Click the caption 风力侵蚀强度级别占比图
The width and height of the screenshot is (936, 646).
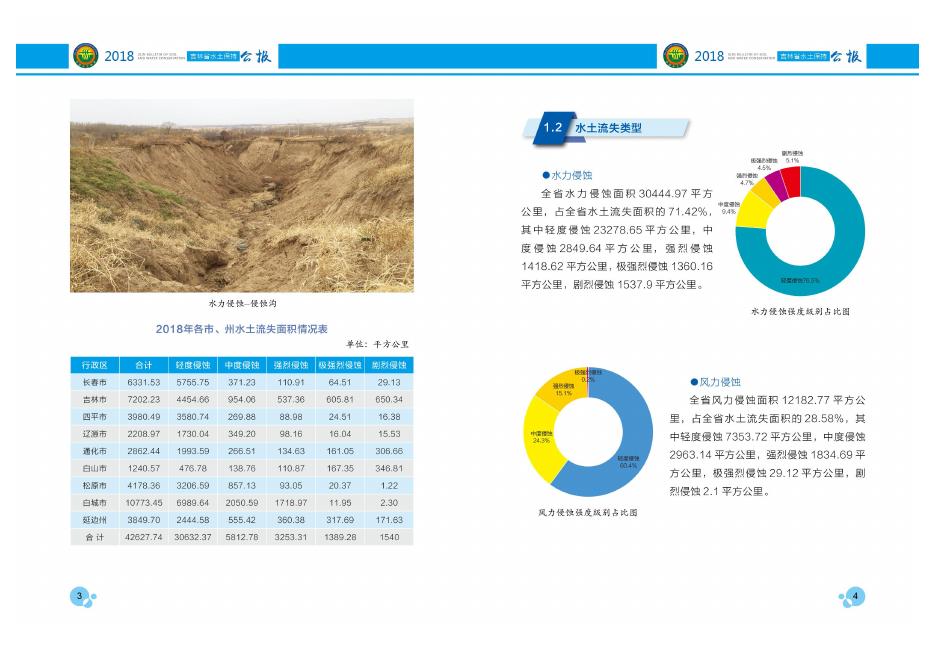coord(588,512)
